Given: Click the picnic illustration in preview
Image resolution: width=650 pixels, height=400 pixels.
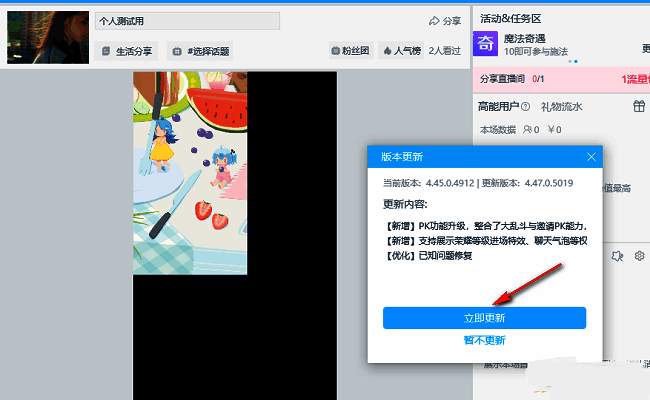Looking at the screenshot, I should point(190,173).
